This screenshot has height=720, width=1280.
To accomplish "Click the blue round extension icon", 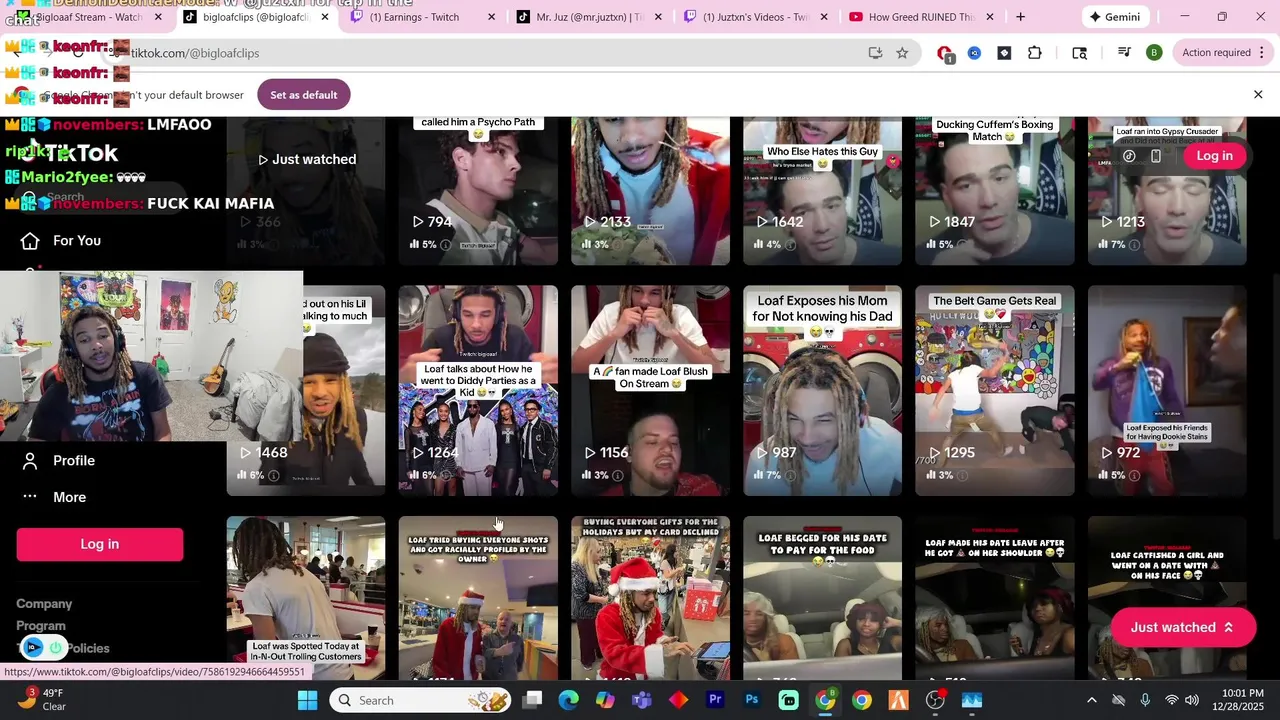I will click(x=974, y=53).
